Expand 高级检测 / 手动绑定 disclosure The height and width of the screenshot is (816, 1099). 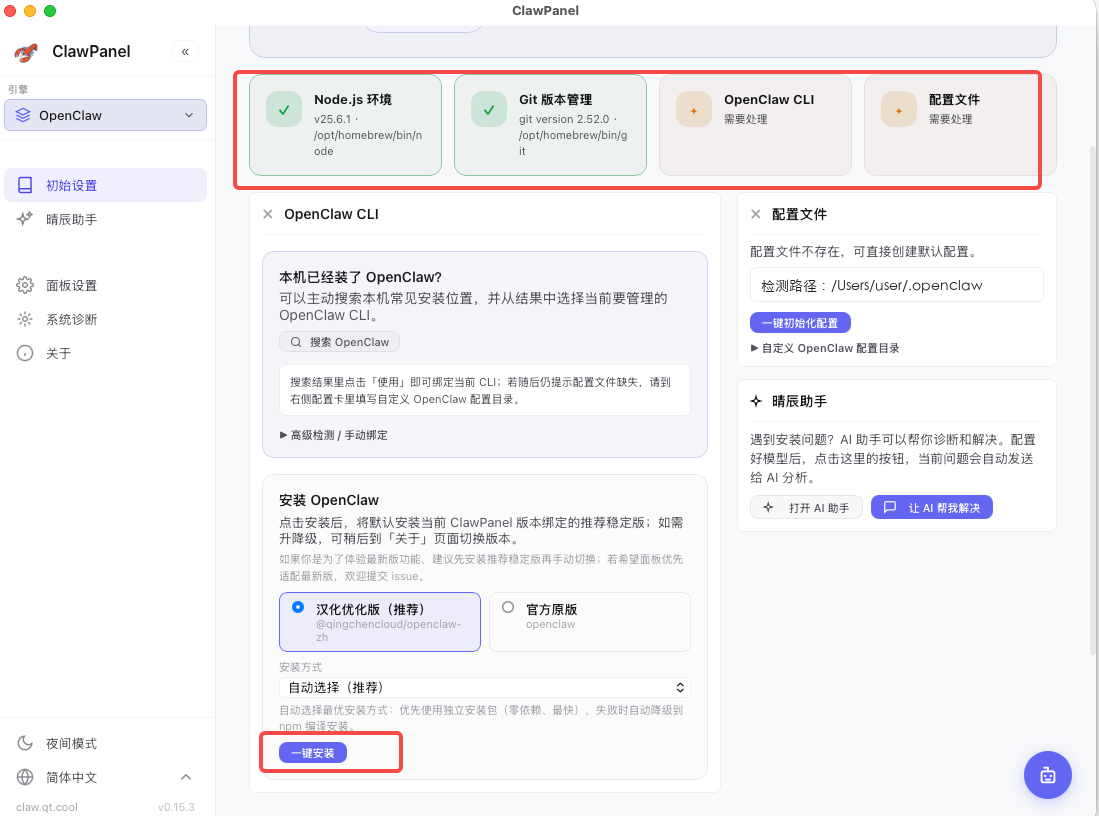click(x=334, y=435)
